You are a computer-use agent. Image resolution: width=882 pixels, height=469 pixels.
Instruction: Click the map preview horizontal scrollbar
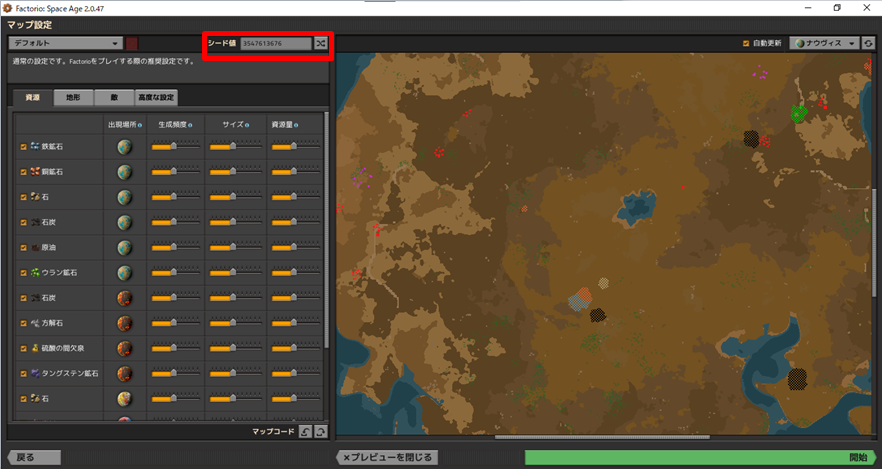pyautogui.click(x=602, y=436)
